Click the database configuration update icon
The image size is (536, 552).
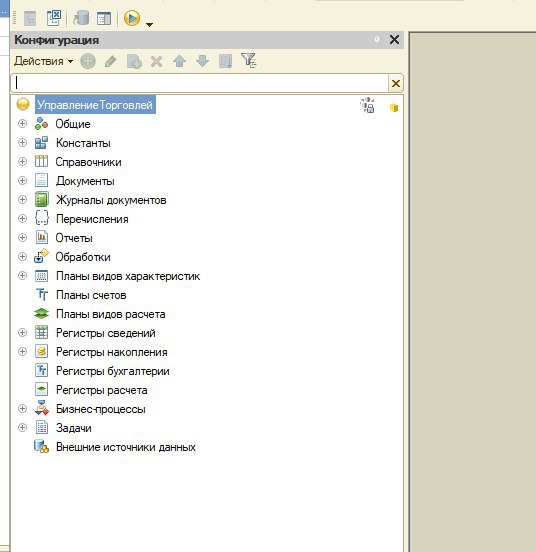click(x=81, y=18)
